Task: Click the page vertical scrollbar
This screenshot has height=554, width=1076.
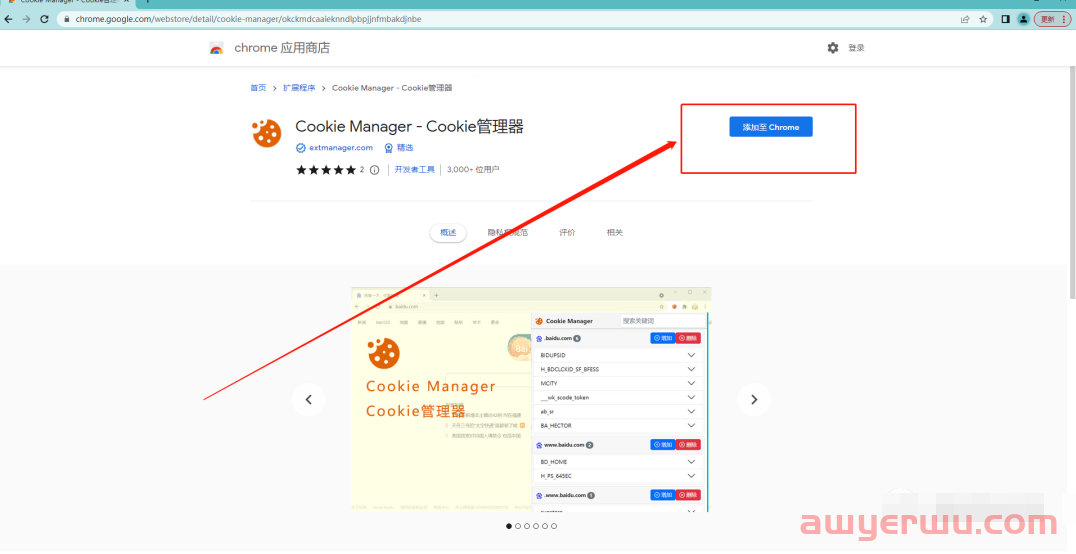Action: [1072, 182]
